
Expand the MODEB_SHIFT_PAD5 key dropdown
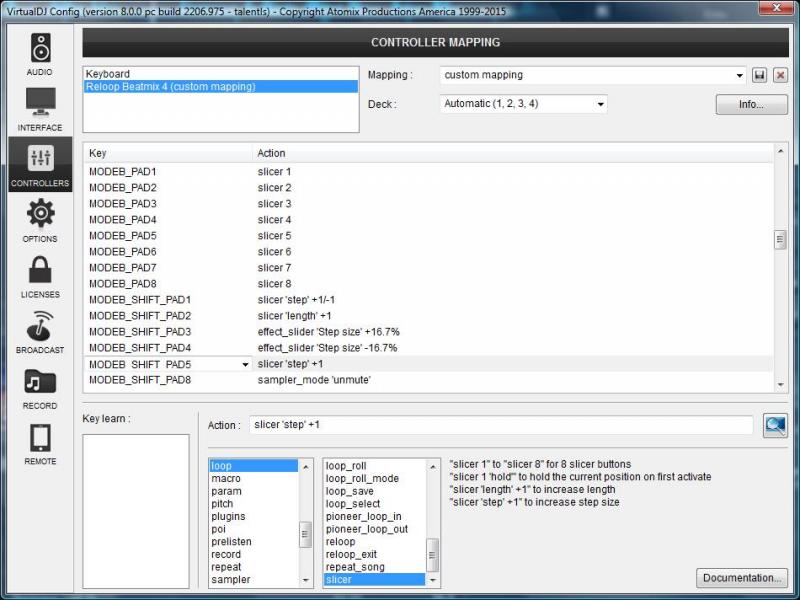click(x=245, y=364)
